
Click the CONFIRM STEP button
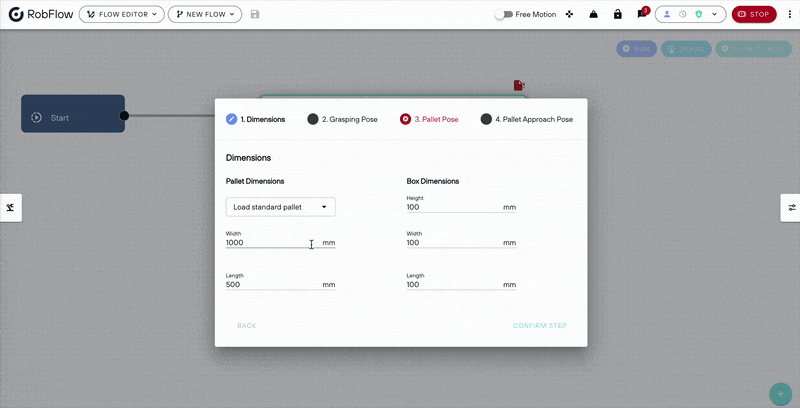(540, 325)
